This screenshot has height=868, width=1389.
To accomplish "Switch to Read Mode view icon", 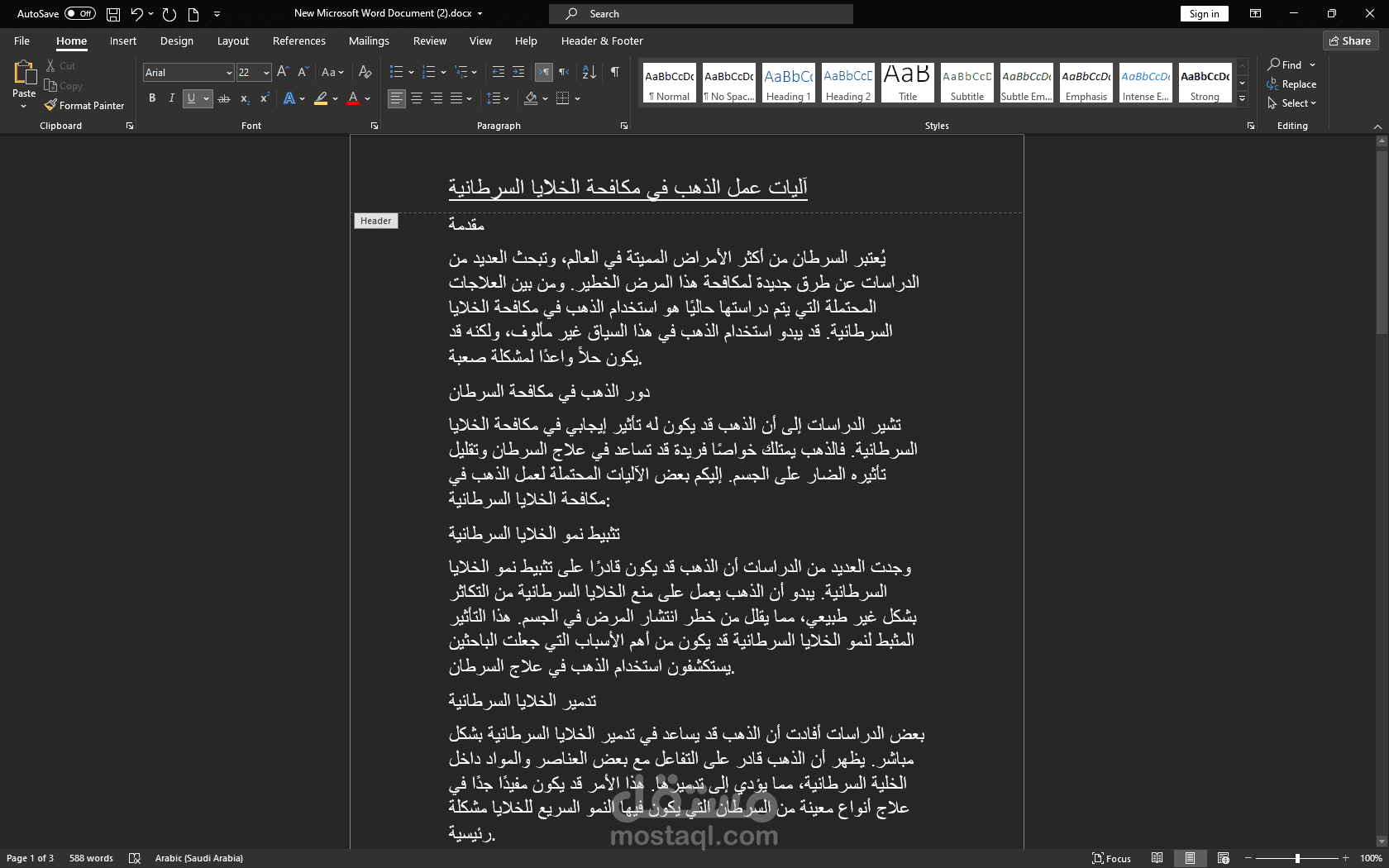I will [1157, 858].
